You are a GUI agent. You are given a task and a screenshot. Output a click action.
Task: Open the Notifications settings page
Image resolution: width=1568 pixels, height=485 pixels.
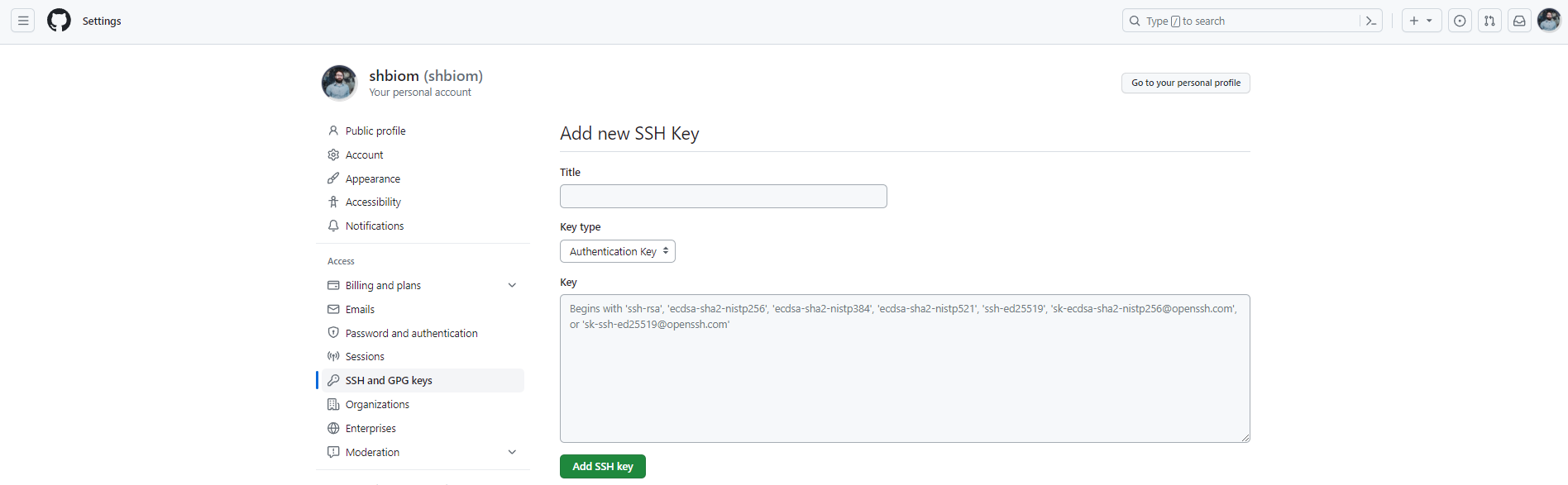pos(375,226)
